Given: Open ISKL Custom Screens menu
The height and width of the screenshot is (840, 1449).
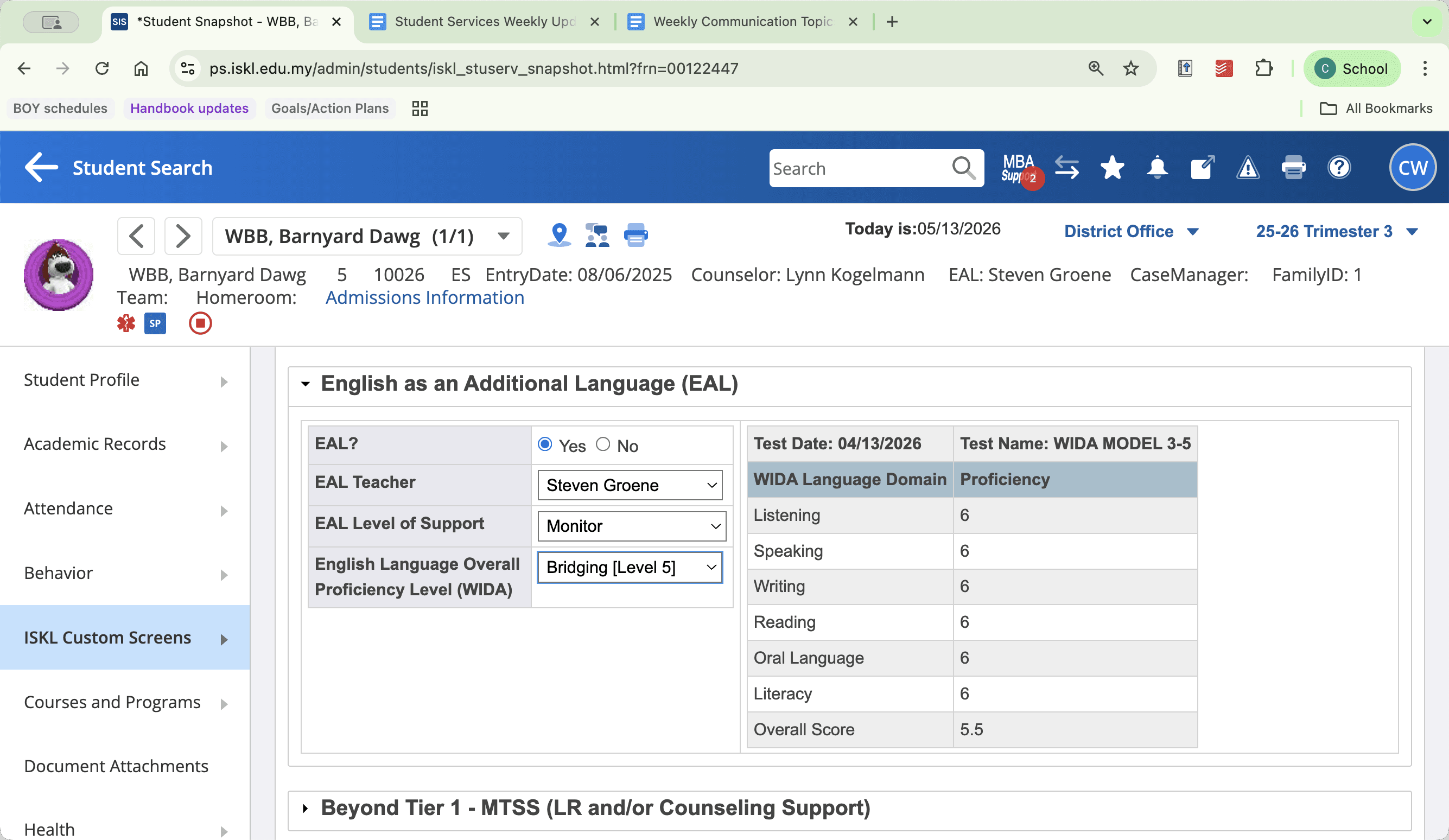Looking at the screenshot, I should click(125, 638).
